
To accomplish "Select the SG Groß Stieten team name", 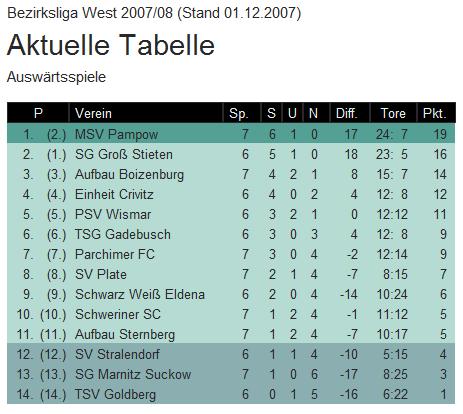I will coord(124,154).
